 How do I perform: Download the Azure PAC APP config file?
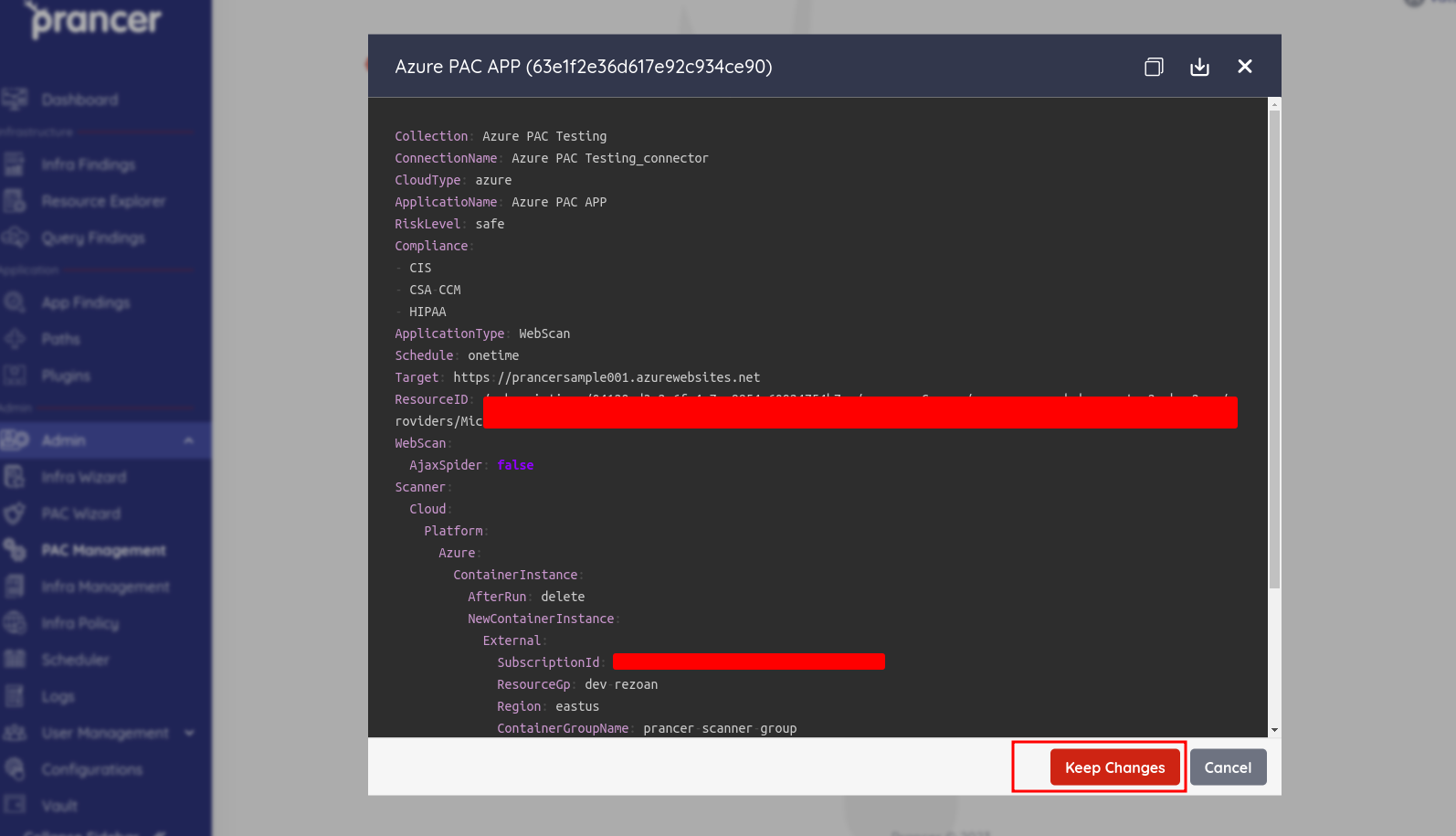point(1199,67)
